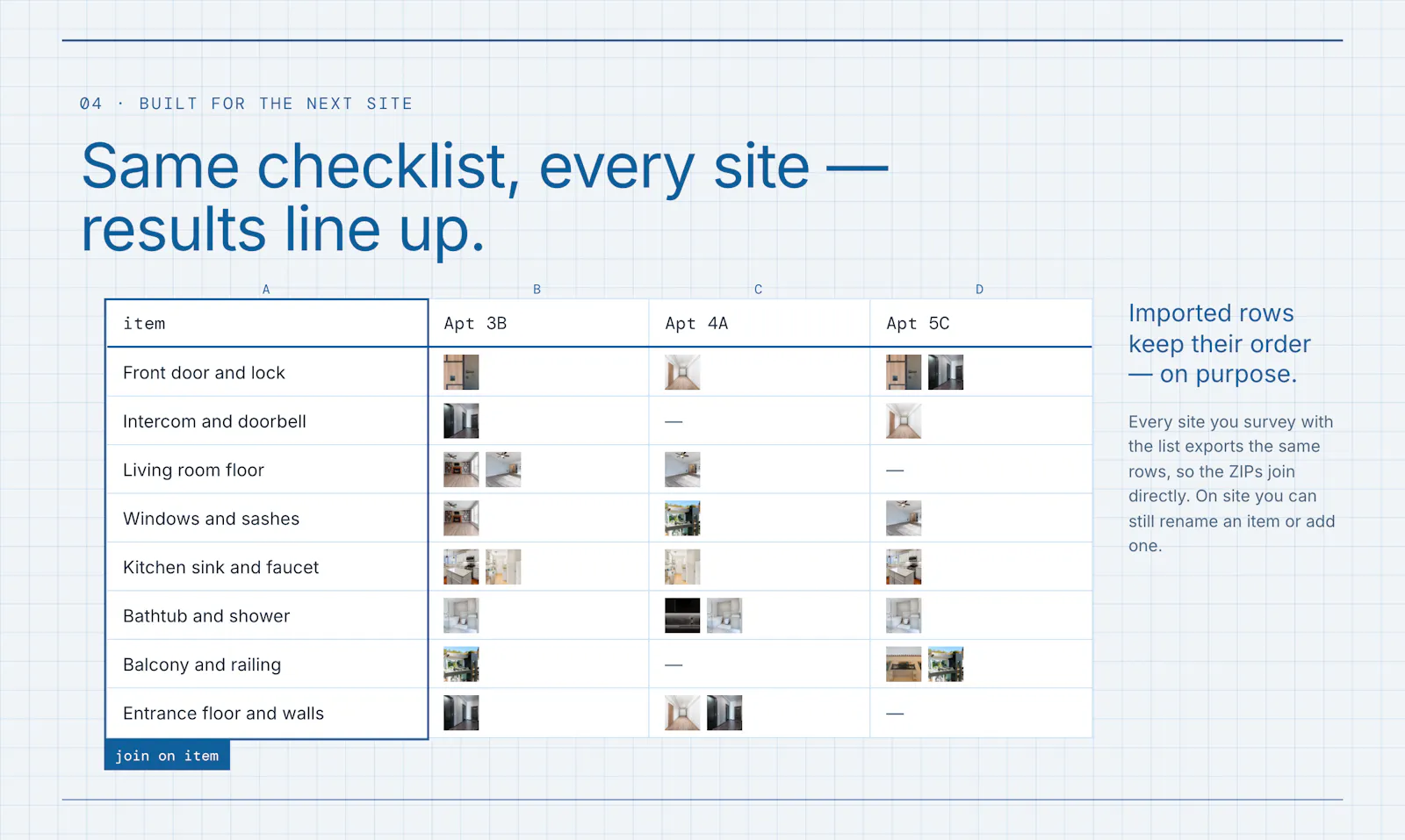This screenshot has height=840, width=1405.
Task: Select the 'item' column header cell
Action: click(x=267, y=323)
